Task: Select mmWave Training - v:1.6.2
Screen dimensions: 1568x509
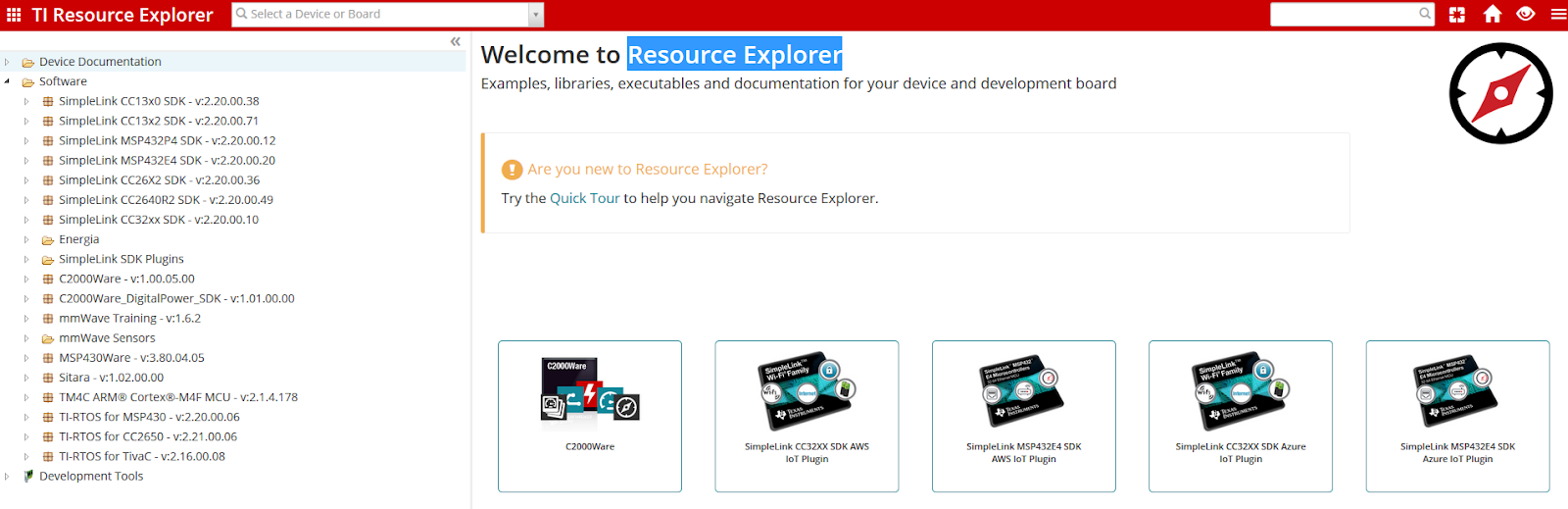Action: click(x=129, y=319)
